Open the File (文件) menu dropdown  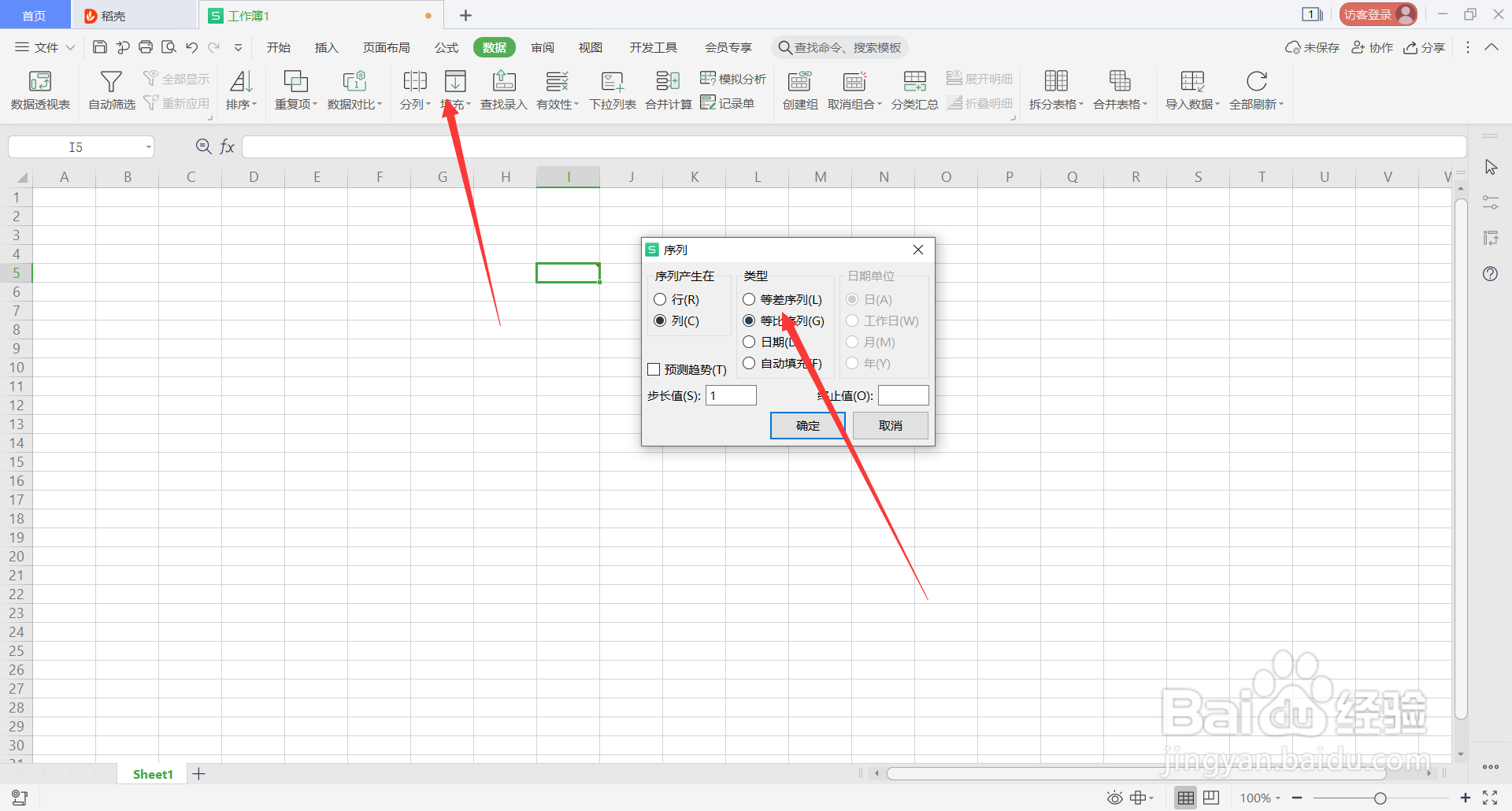point(46,47)
